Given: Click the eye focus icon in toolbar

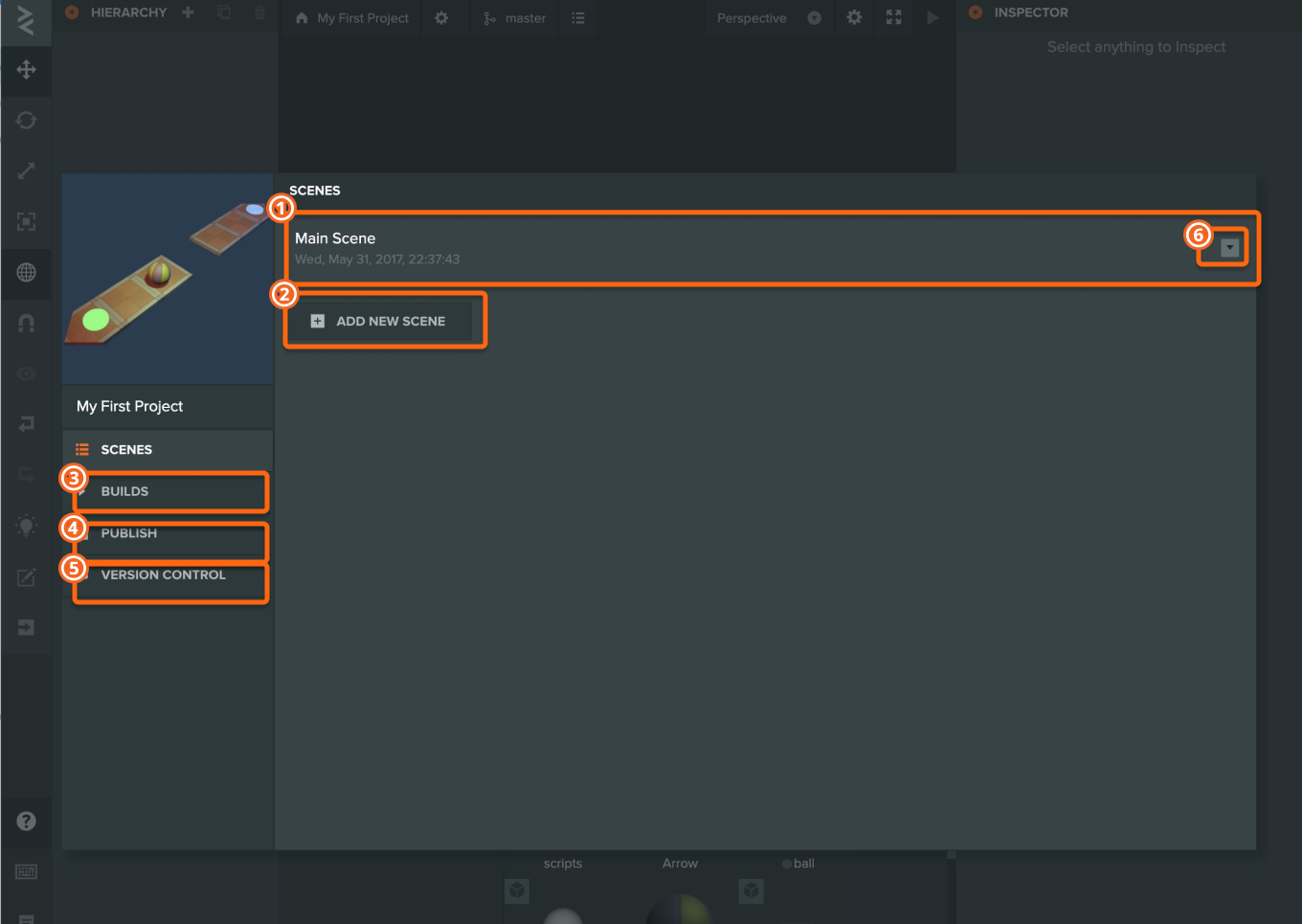Looking at the screenshot, I should pos(26,374).
